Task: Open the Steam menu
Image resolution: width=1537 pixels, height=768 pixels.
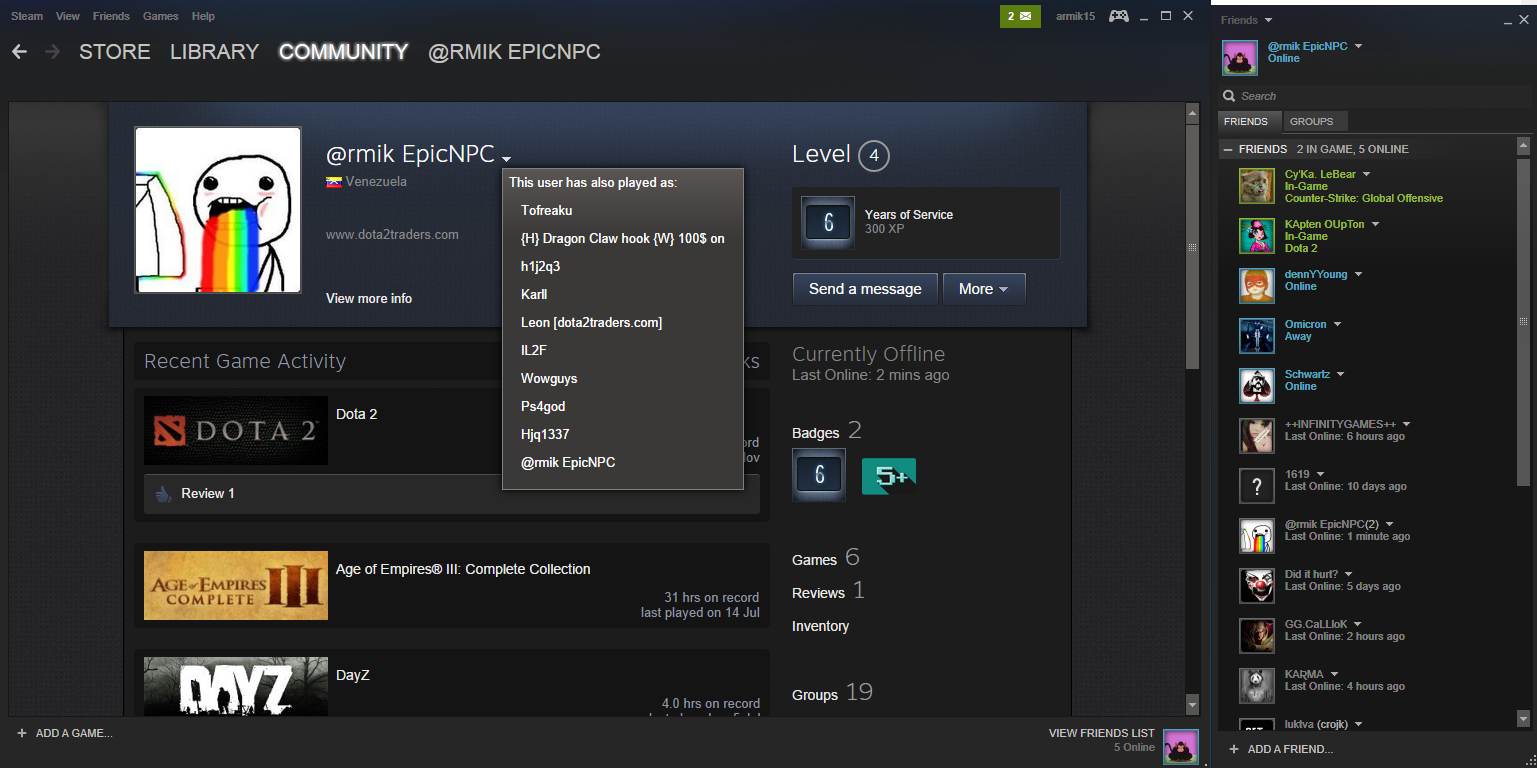Action: 27,16
